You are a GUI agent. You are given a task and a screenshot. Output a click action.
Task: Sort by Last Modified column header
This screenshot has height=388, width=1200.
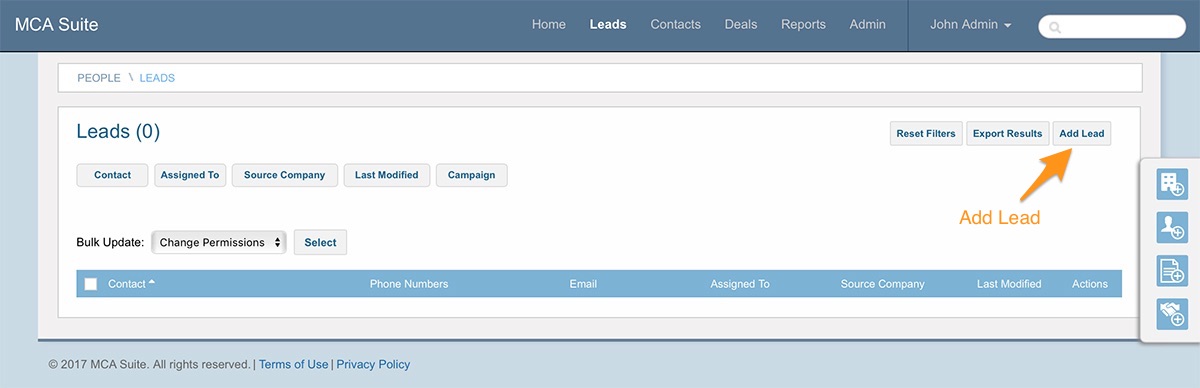[x=1009, y=284]
